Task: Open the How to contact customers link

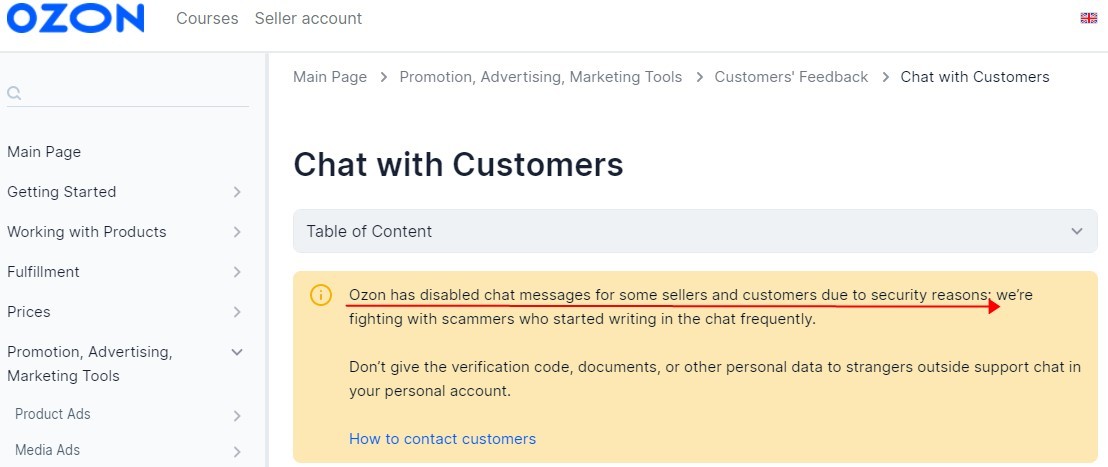Action: pyautogui.click(x=442, y=439)
